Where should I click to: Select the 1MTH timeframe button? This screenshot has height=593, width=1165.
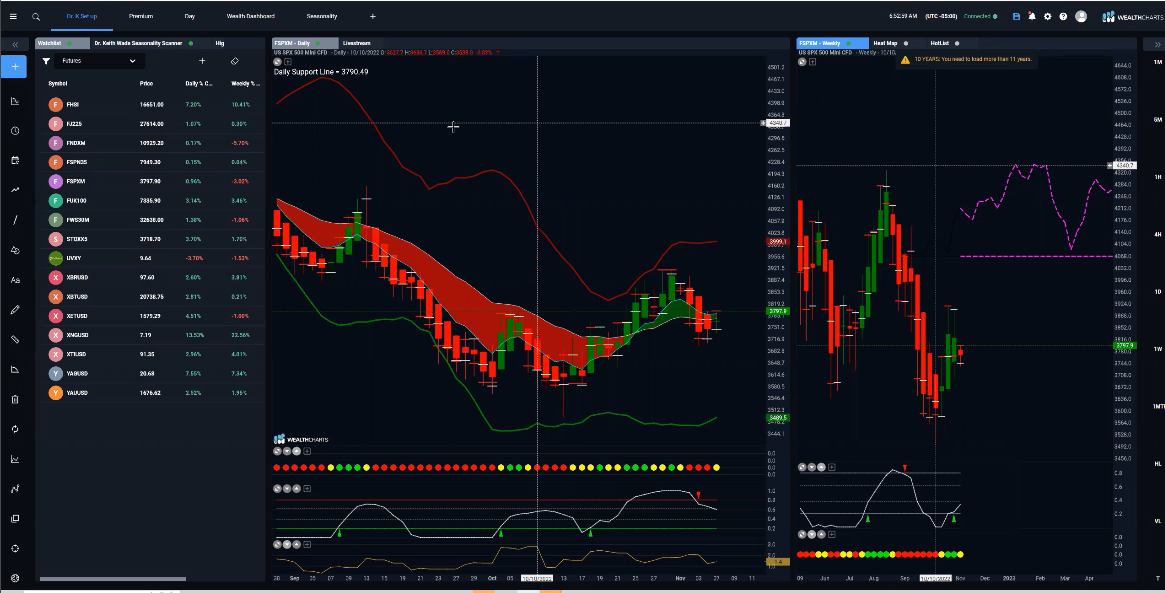click(x=1158, y=406)
